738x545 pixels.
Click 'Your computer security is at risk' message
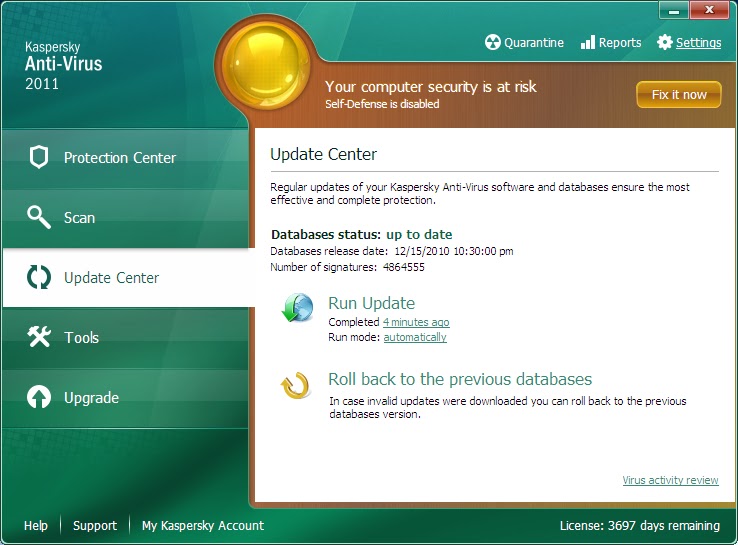pos(431,87)
